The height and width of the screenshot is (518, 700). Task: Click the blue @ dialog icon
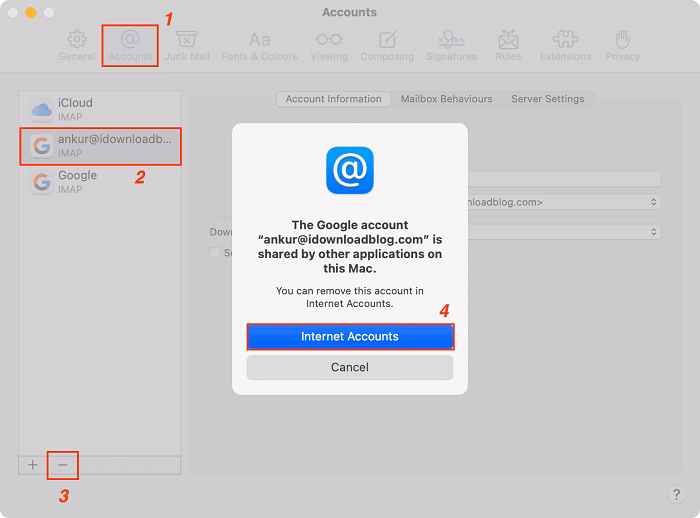click(x=350, y=171)
